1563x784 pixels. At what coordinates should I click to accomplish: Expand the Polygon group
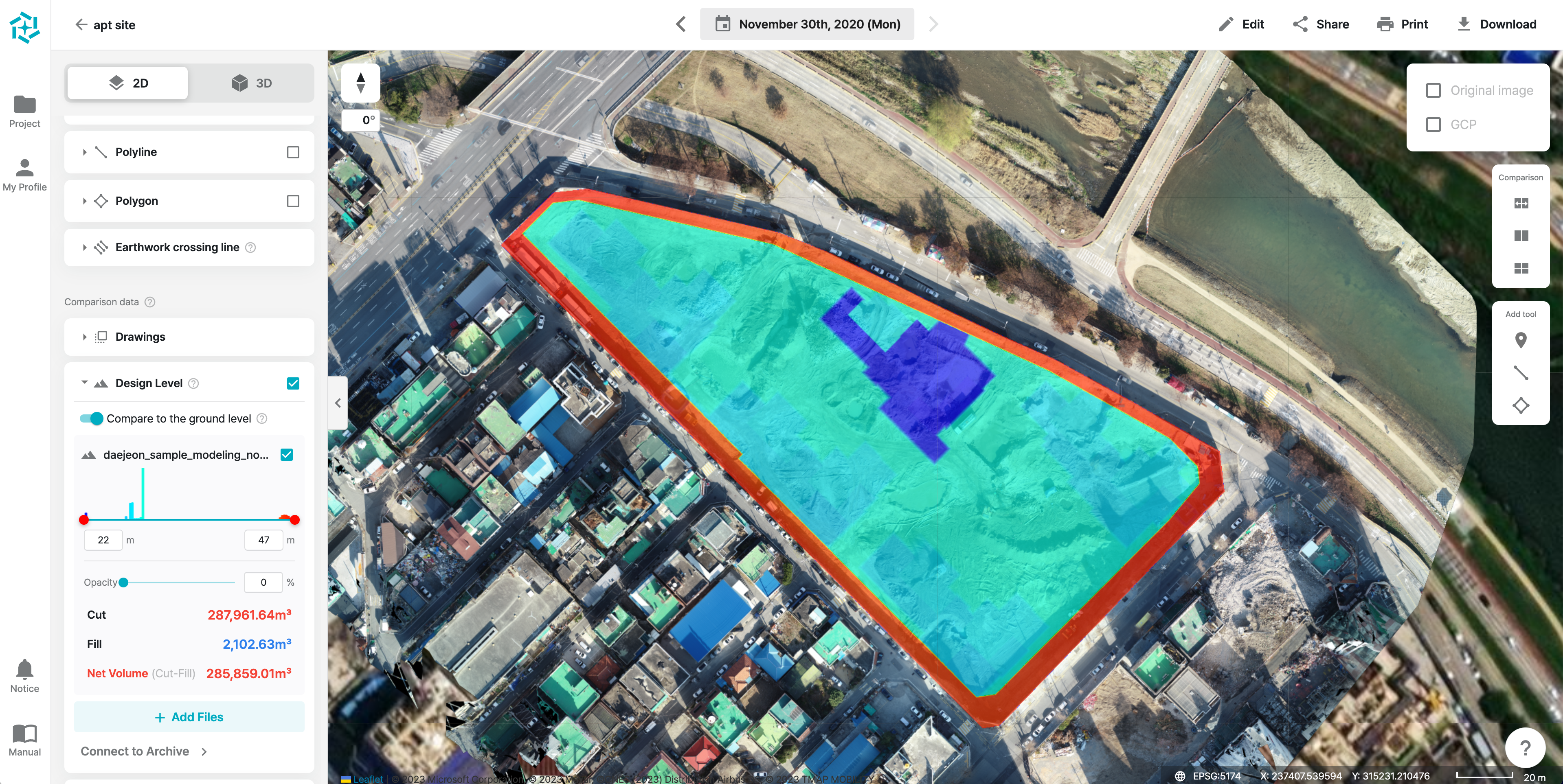click(x=84, y=201)
